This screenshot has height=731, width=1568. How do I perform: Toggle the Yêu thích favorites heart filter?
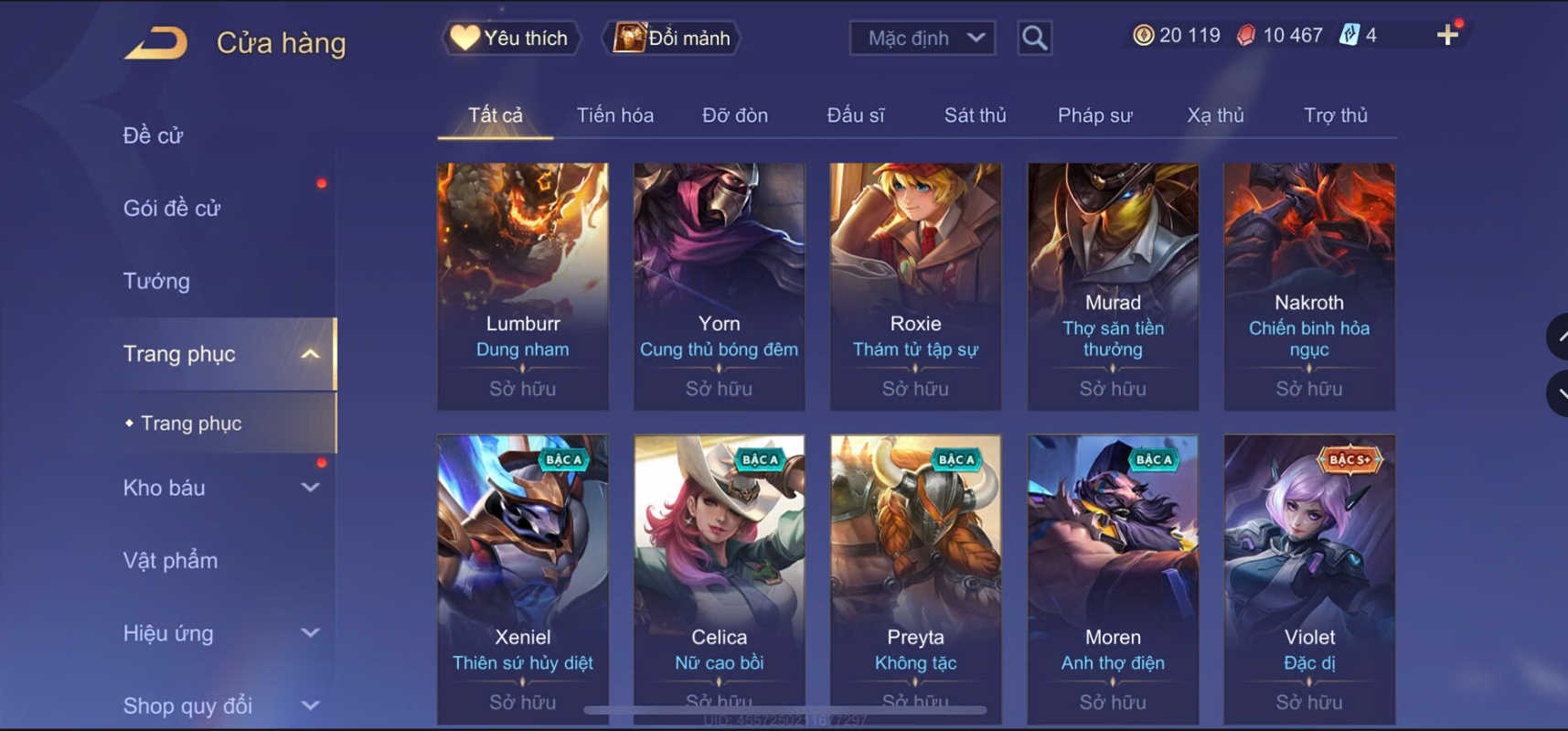511,38
